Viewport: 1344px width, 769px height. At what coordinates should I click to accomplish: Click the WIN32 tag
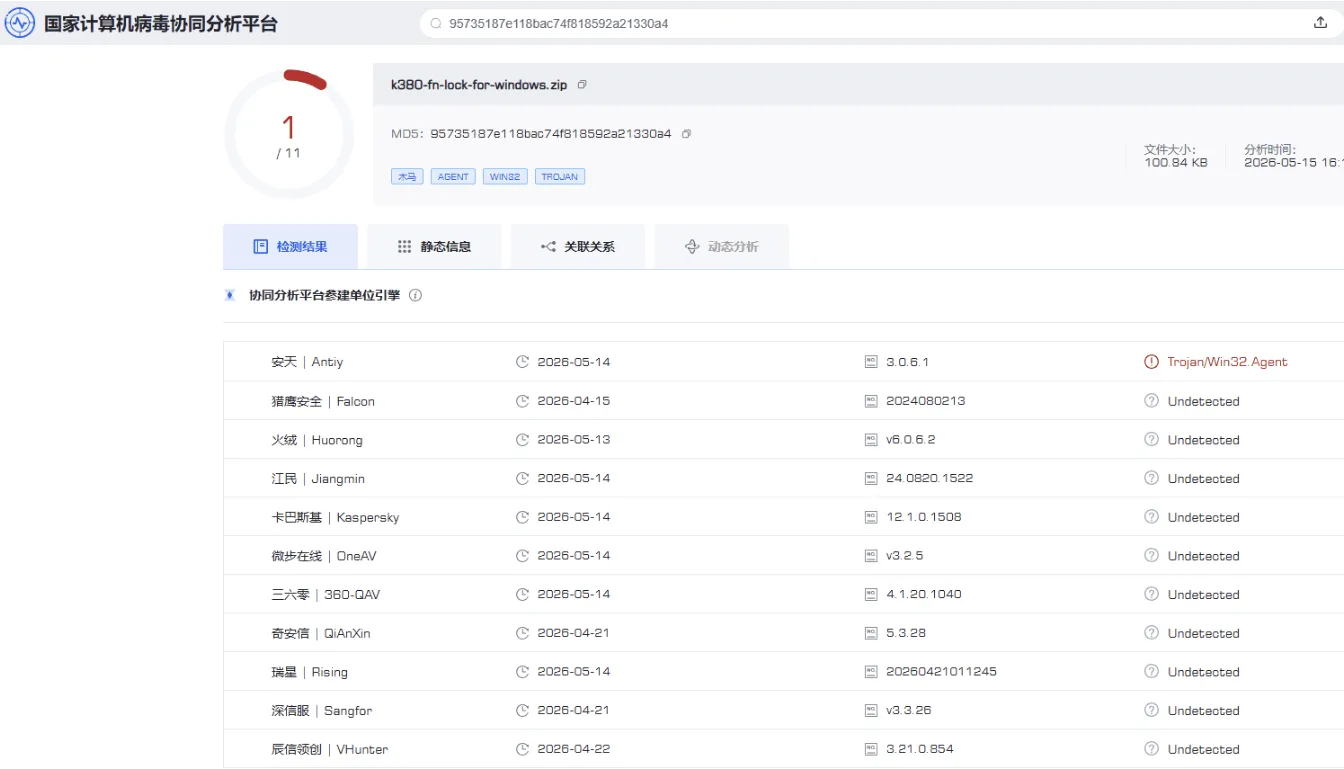click(505, 176)
